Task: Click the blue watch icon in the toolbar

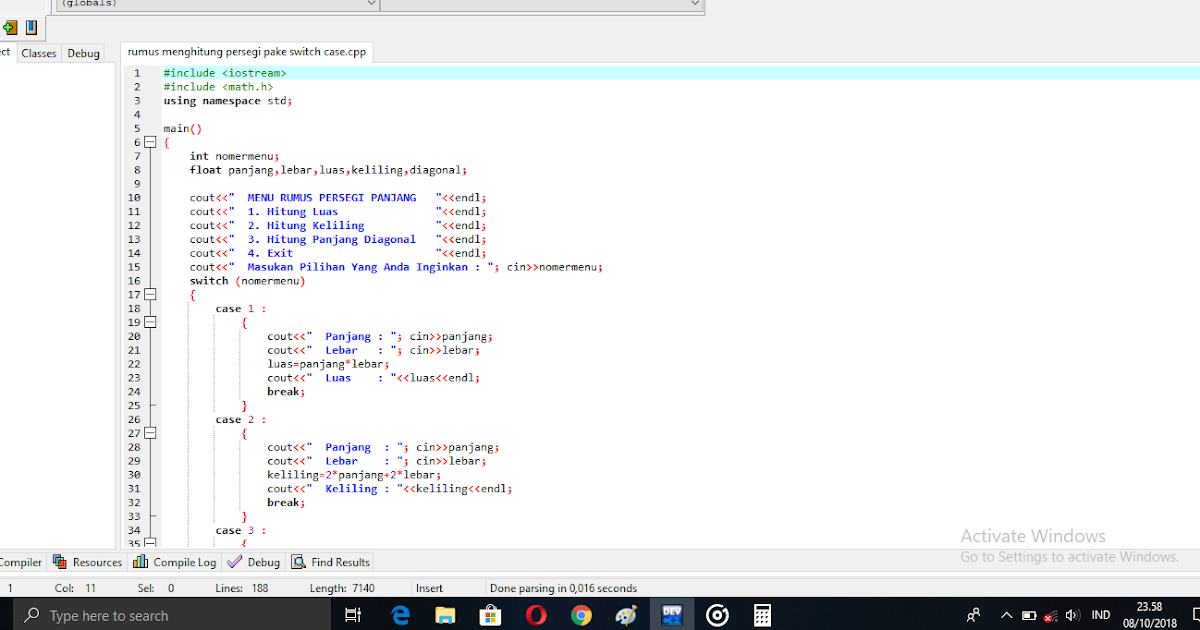Action: point(30,28)
